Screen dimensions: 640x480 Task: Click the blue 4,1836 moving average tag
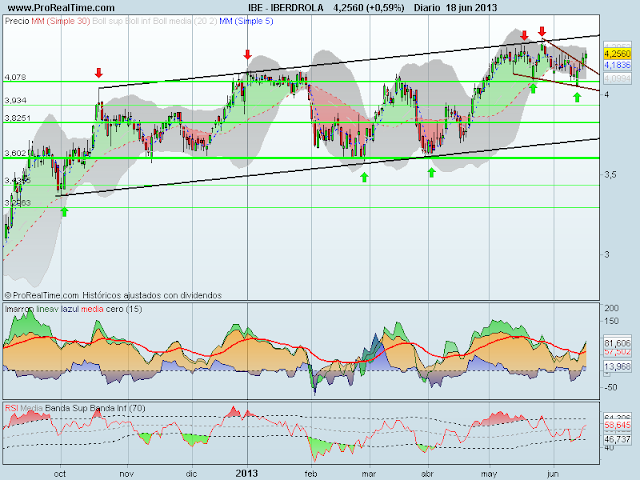click(617, 65)
